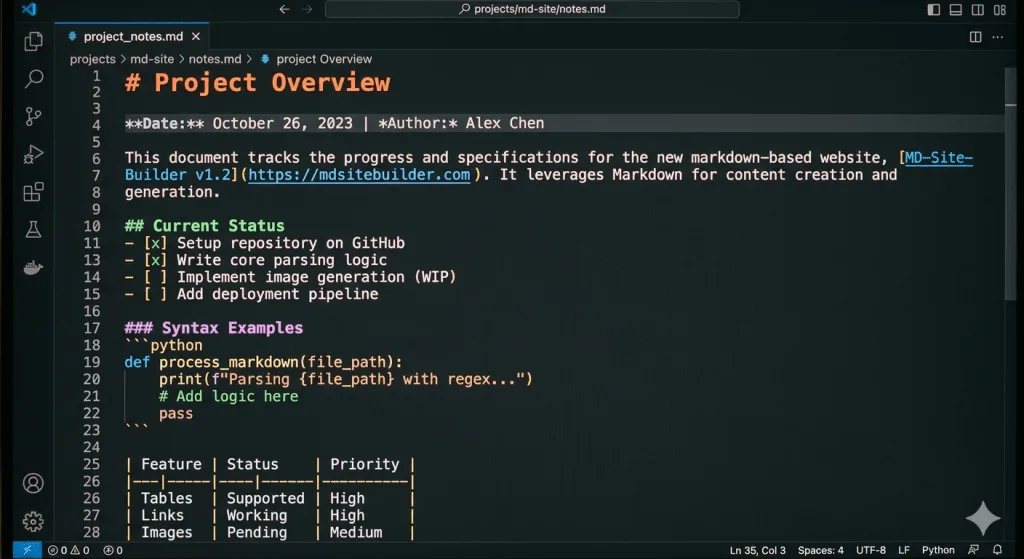Click 'notes.md' breadcrumb segment
Viewport: 1024px width, 559px height.
(x=215, y=59)
